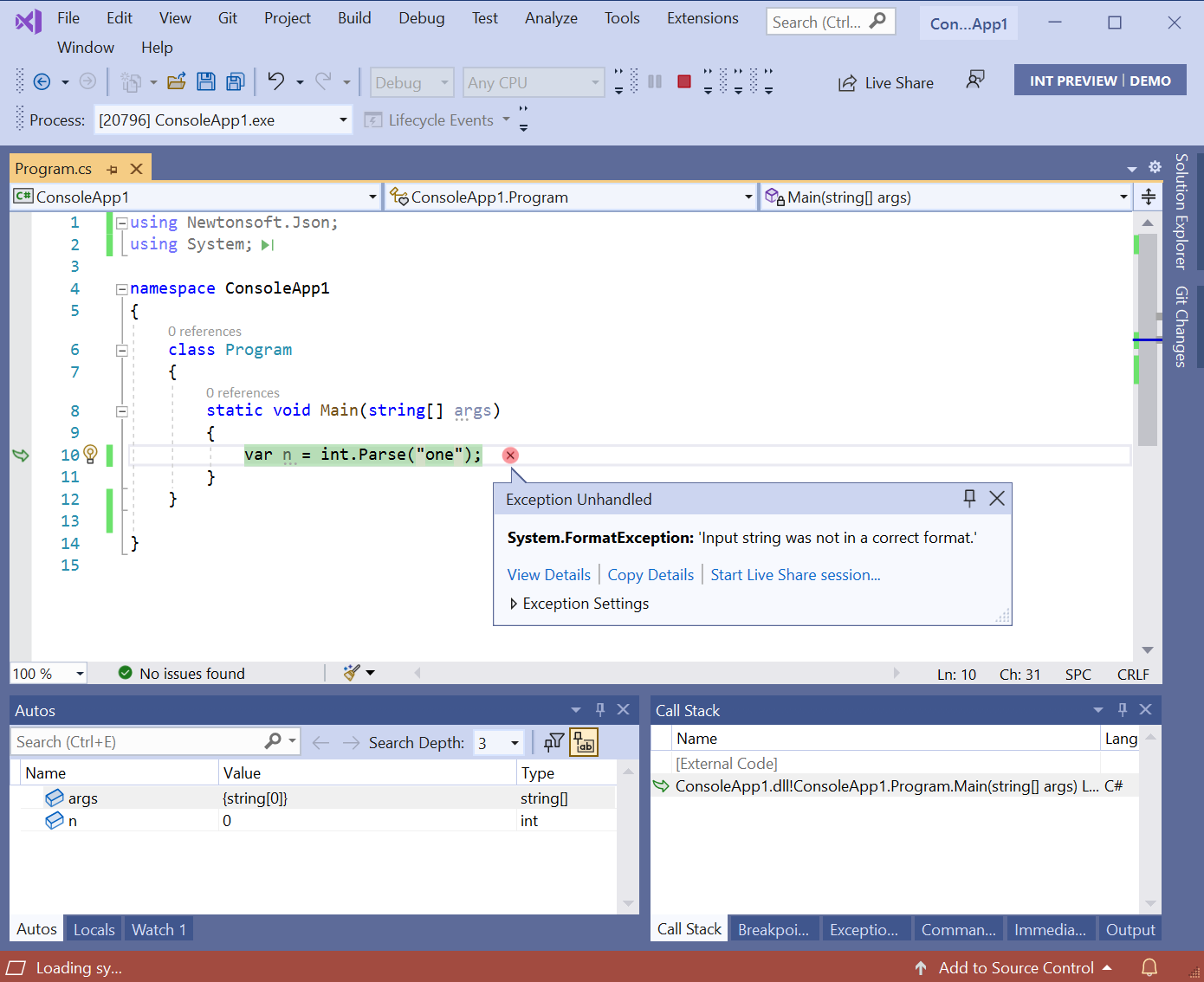Click the Stop Debugging red square

click(x=684, y=81)
